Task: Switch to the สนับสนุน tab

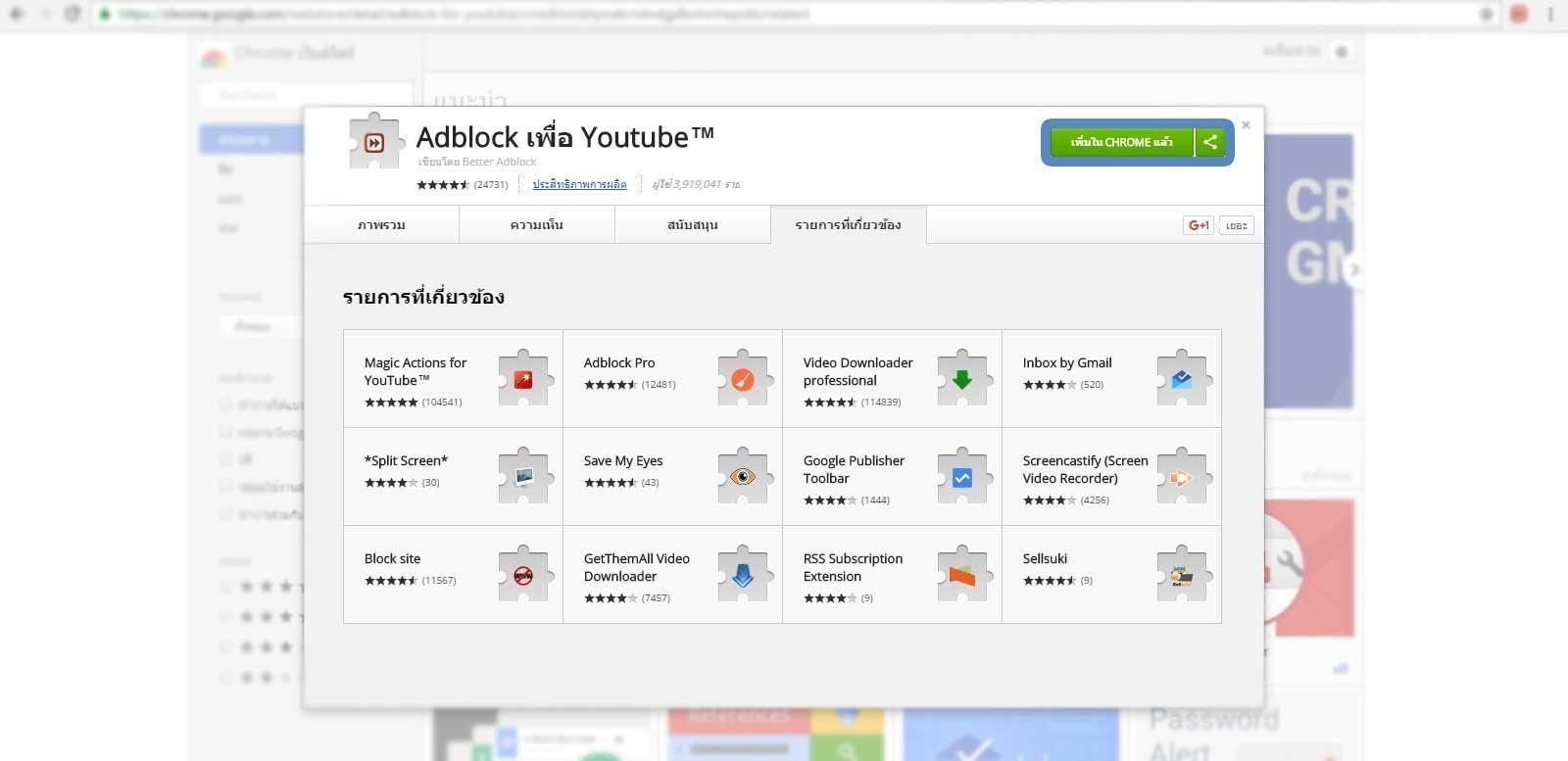Action: tap(692, 224)
